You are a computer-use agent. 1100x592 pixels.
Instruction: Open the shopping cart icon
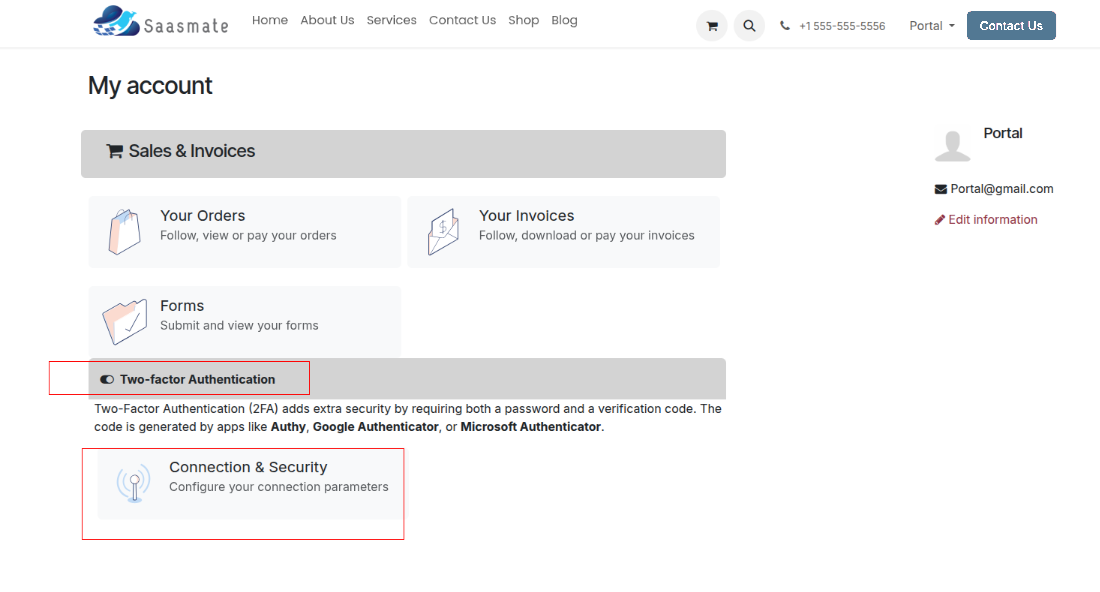pos(712,26)
